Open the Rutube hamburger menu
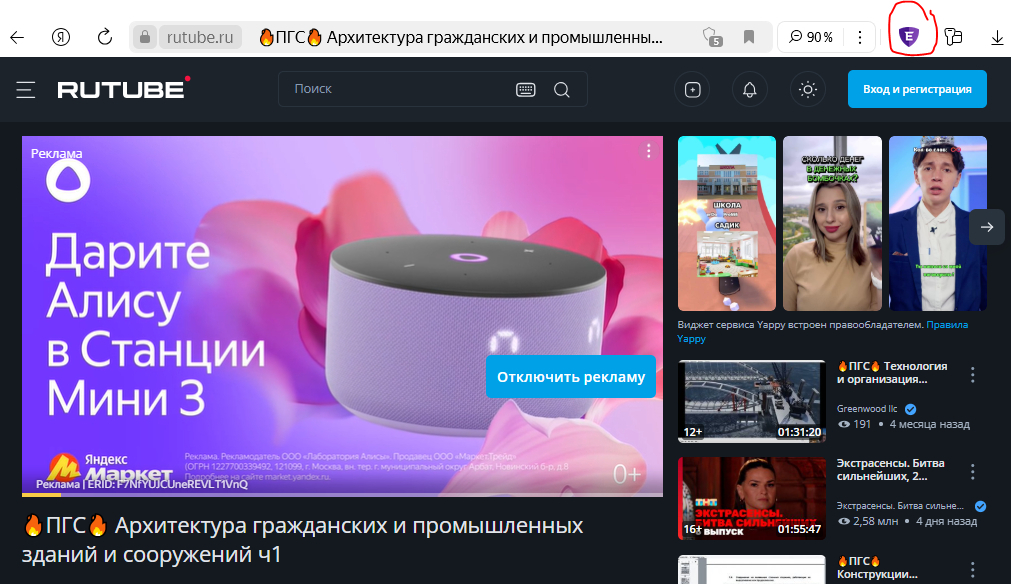 [x=26, y=90]
